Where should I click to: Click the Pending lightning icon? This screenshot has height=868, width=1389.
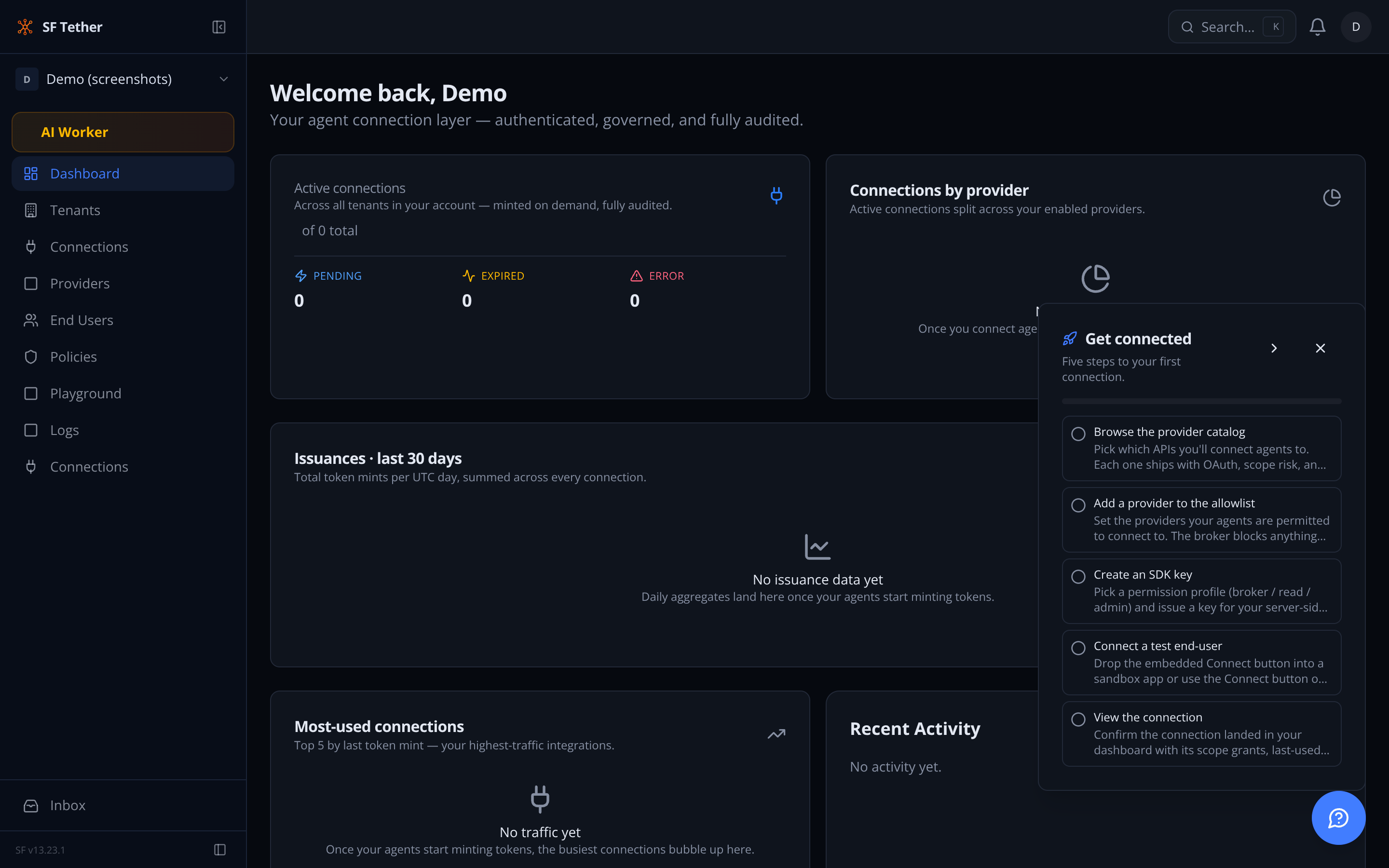pos(301,275)
